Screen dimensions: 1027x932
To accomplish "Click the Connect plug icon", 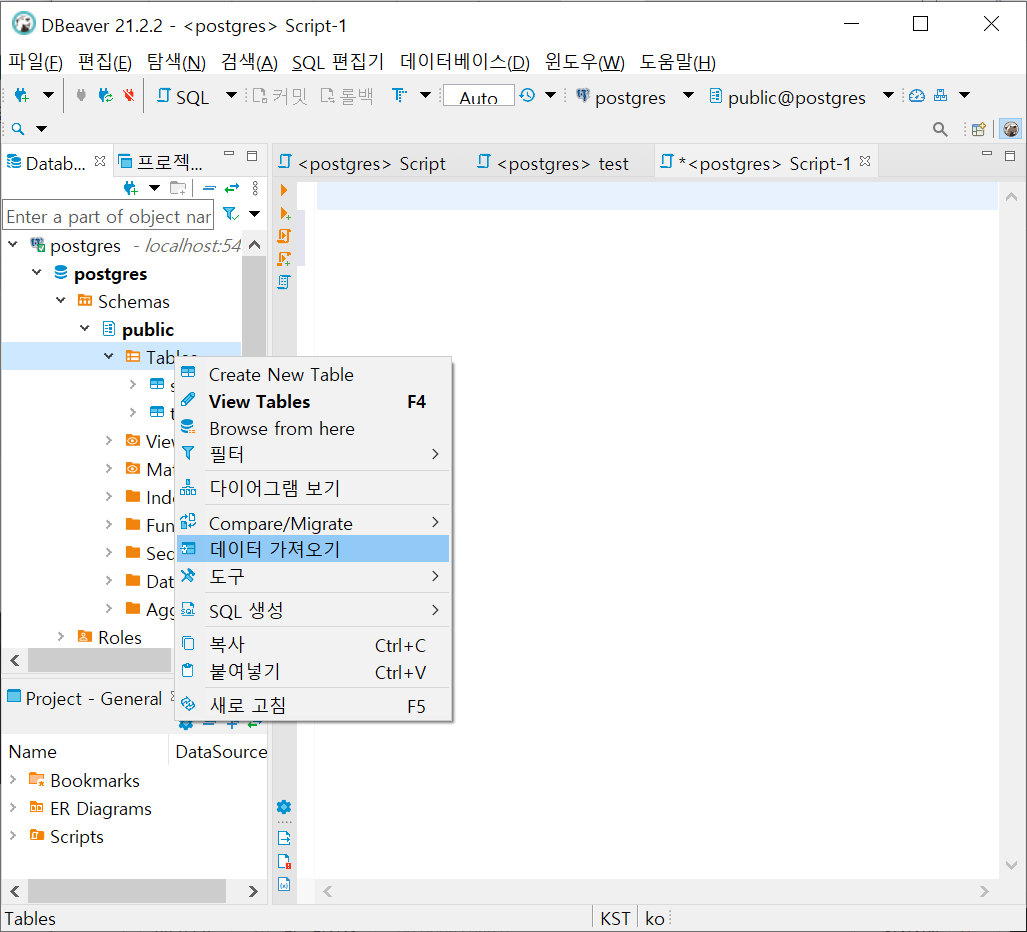I will pos(81,96).
